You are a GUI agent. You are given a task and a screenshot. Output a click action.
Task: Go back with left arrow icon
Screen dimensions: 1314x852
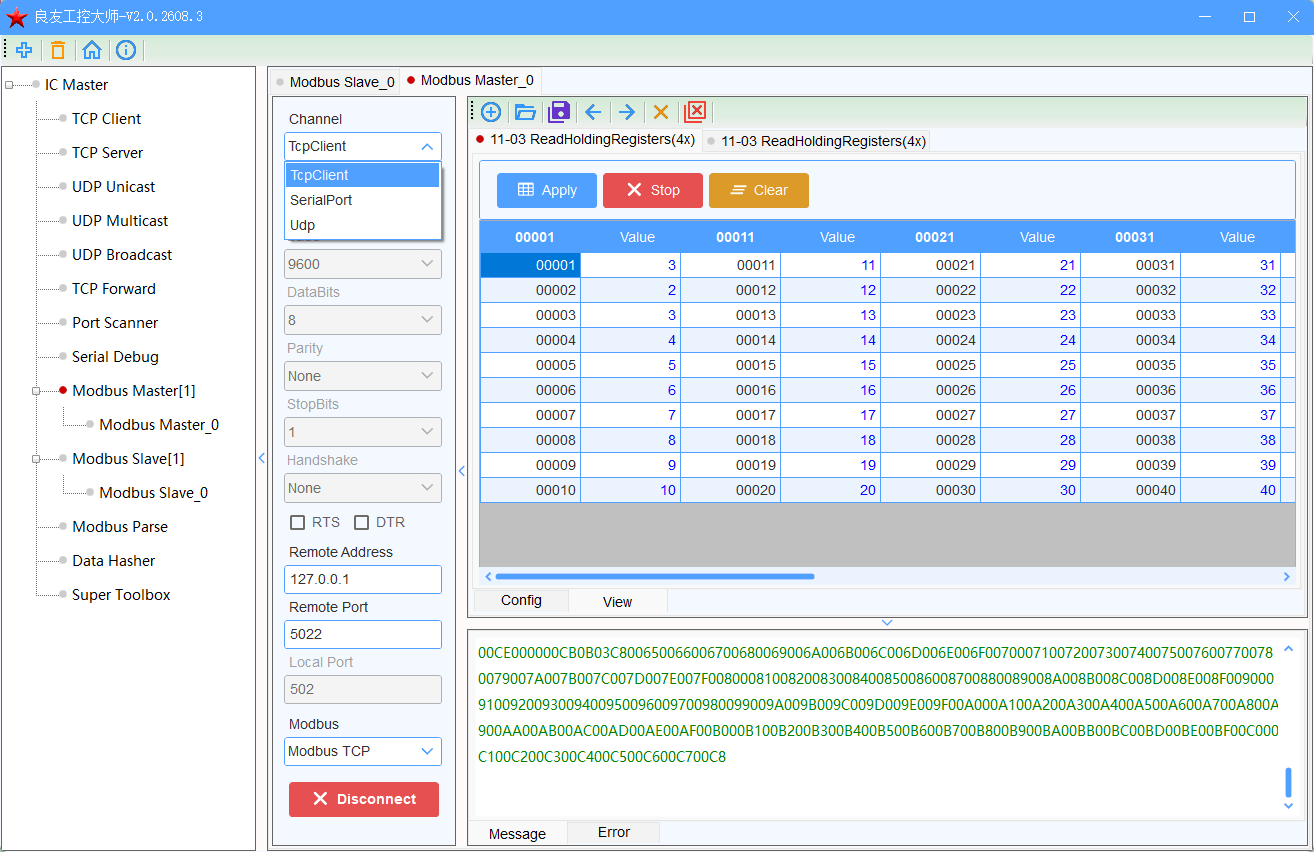(x=593, y=112)
